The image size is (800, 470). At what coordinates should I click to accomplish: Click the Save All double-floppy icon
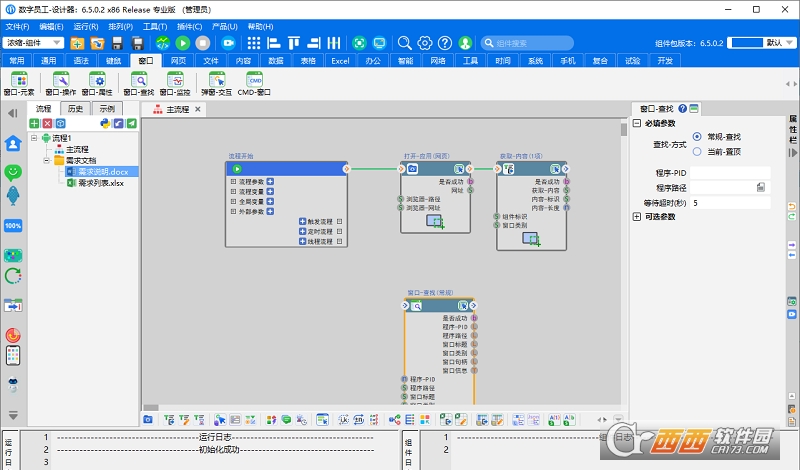coord(137,43)
